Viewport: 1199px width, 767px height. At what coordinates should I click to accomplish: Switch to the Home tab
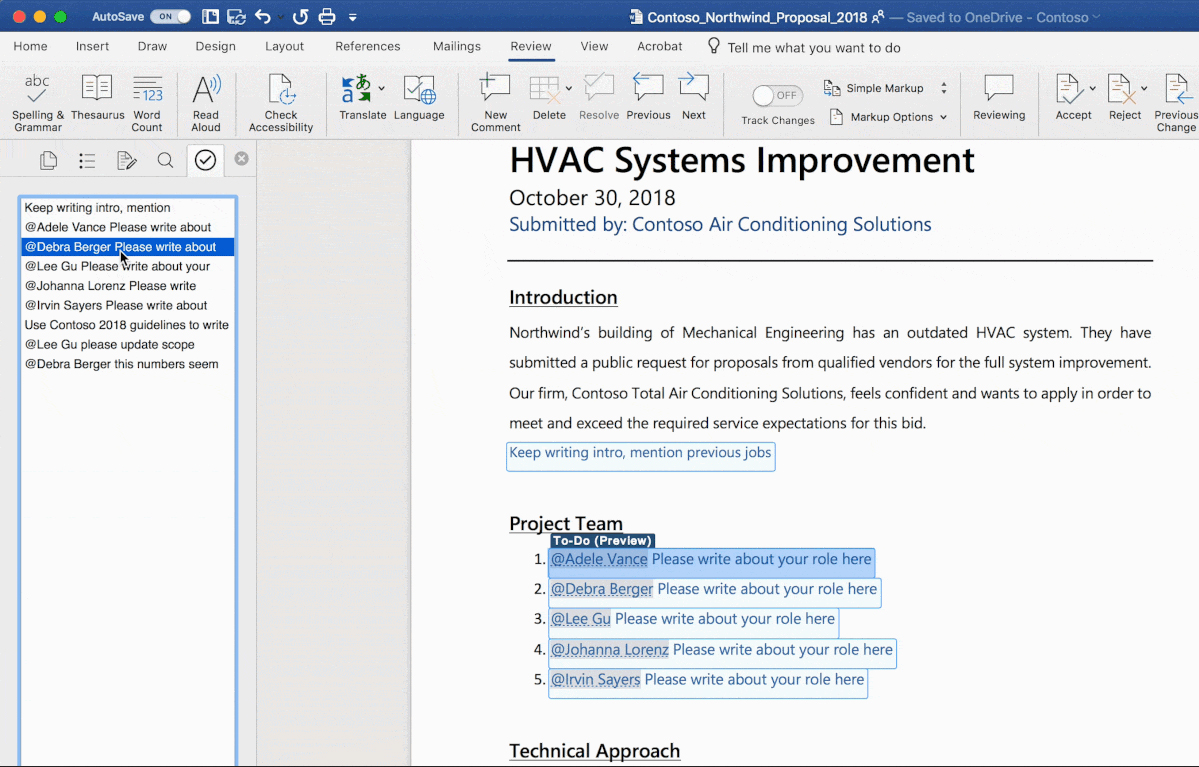point(31,47)
